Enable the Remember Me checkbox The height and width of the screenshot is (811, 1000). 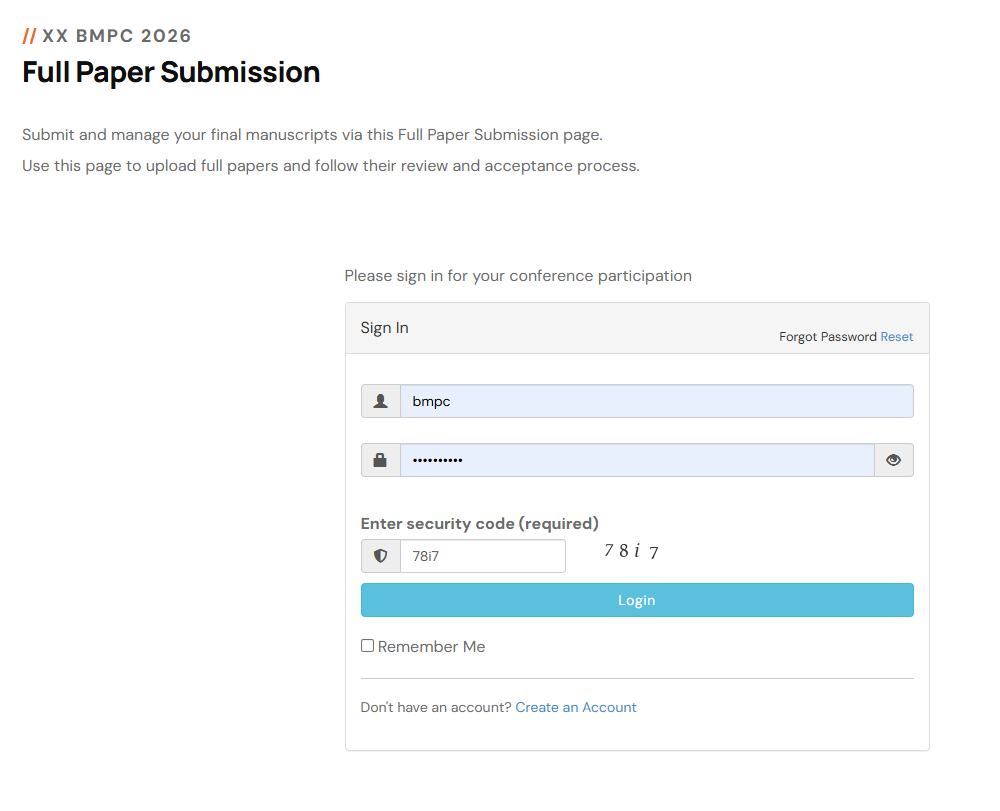(367, 646)
